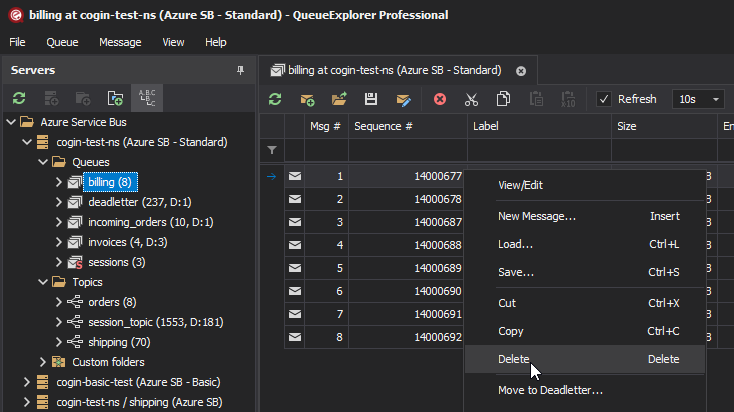Toggle alphabetical sort in Servers panel
Viewport: 734px width, 412px height.
click(147, 98)
